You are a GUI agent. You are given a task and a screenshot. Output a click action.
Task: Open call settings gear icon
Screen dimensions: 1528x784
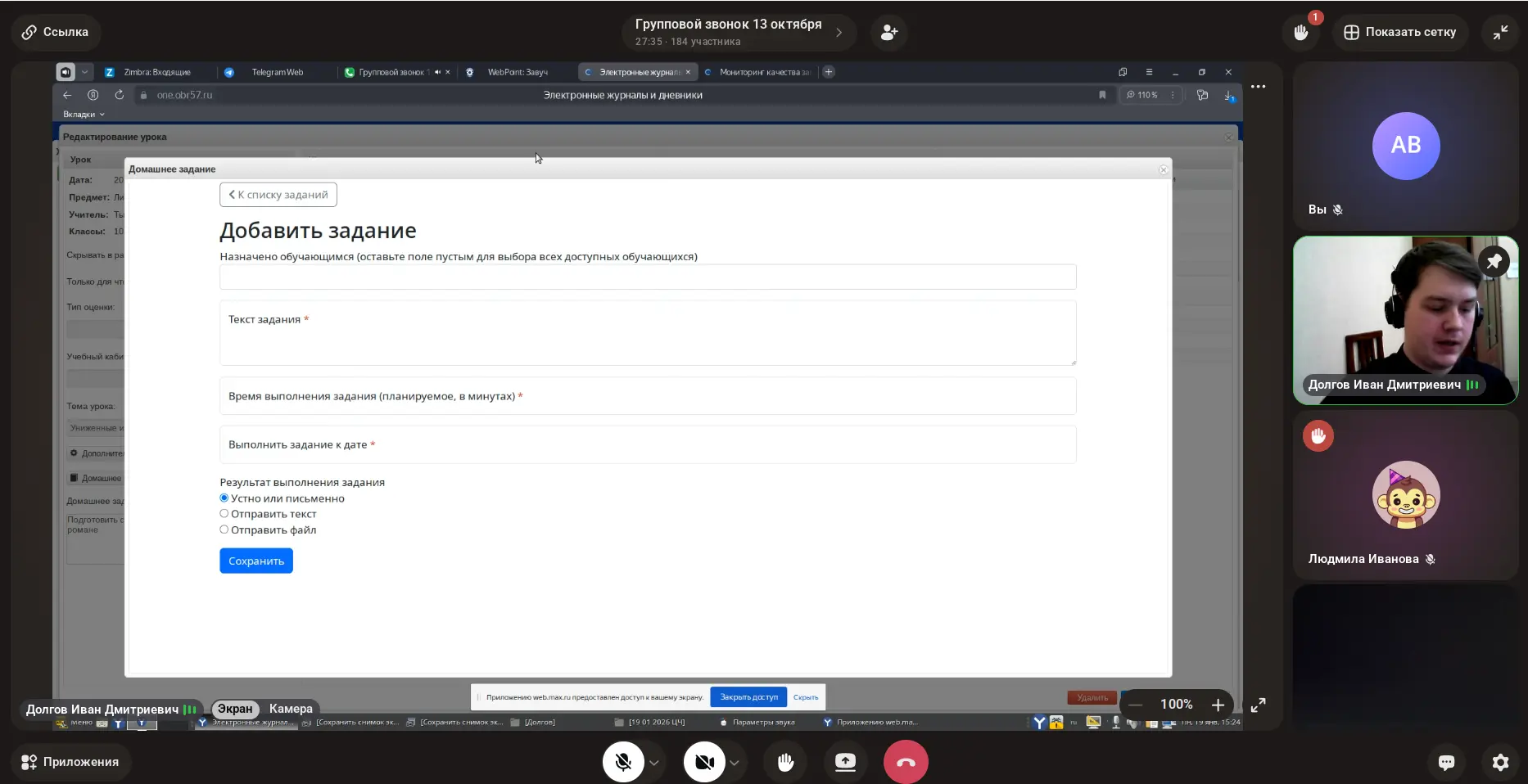pos(1500,762)
